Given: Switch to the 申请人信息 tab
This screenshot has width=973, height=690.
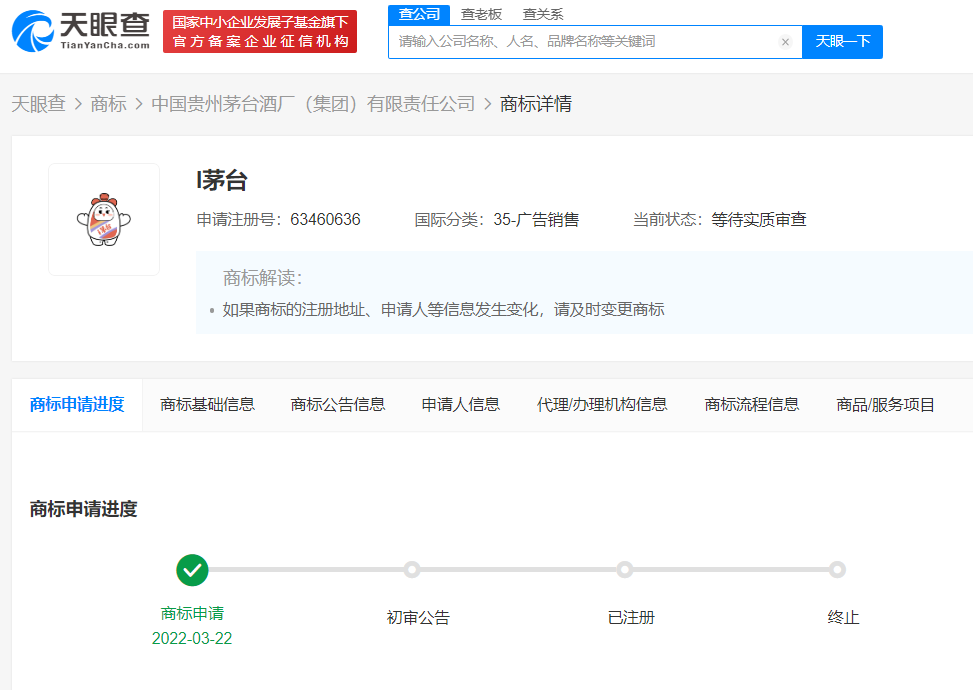Looking at the screenshot, I should (x=460, y=405).
